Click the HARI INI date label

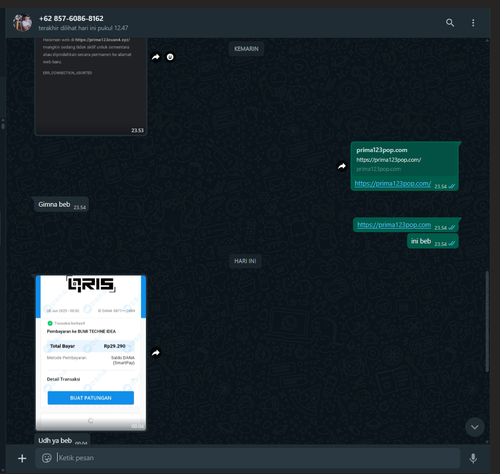click(245, 261)
